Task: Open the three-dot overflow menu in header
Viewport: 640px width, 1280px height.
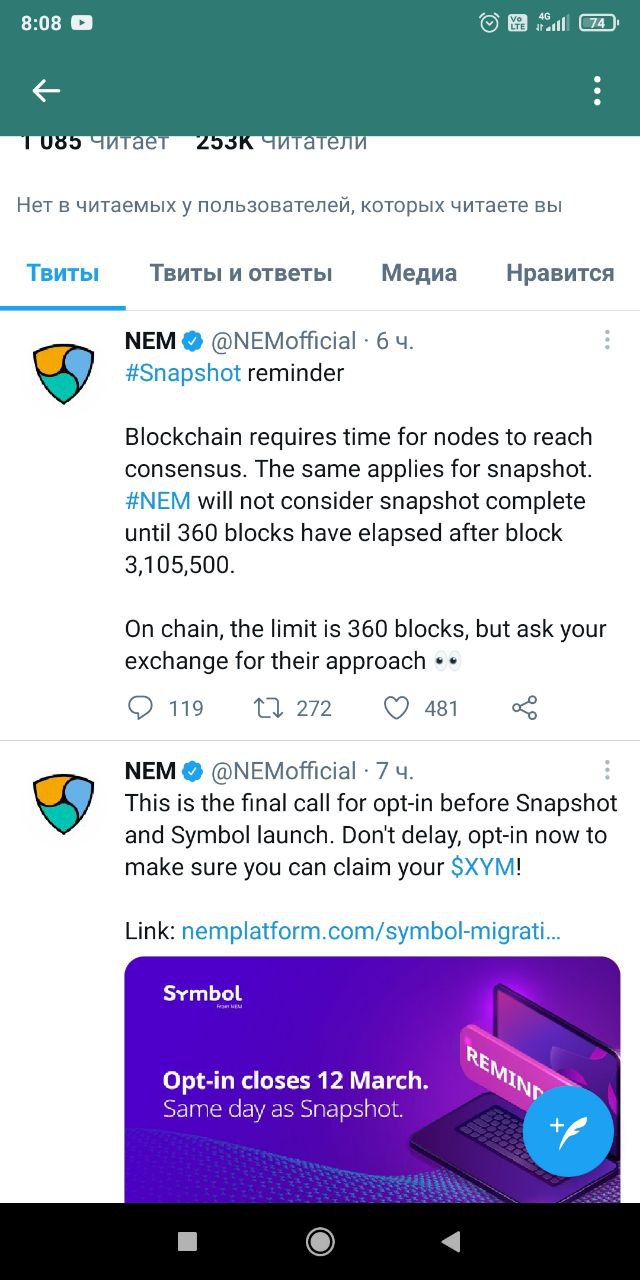Action: tap(597, 91)
